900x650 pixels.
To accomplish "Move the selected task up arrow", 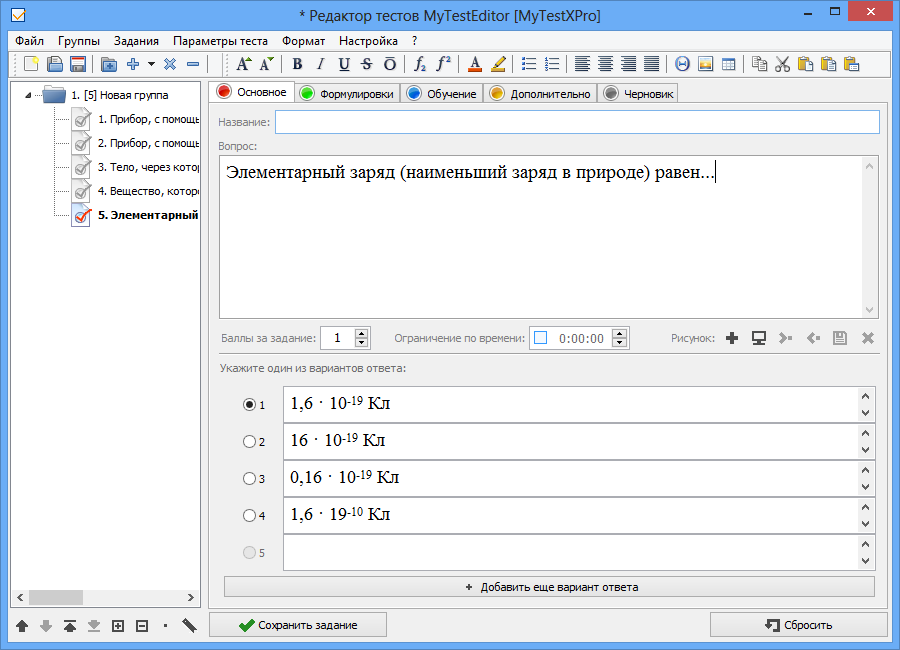I will (22, 626).
